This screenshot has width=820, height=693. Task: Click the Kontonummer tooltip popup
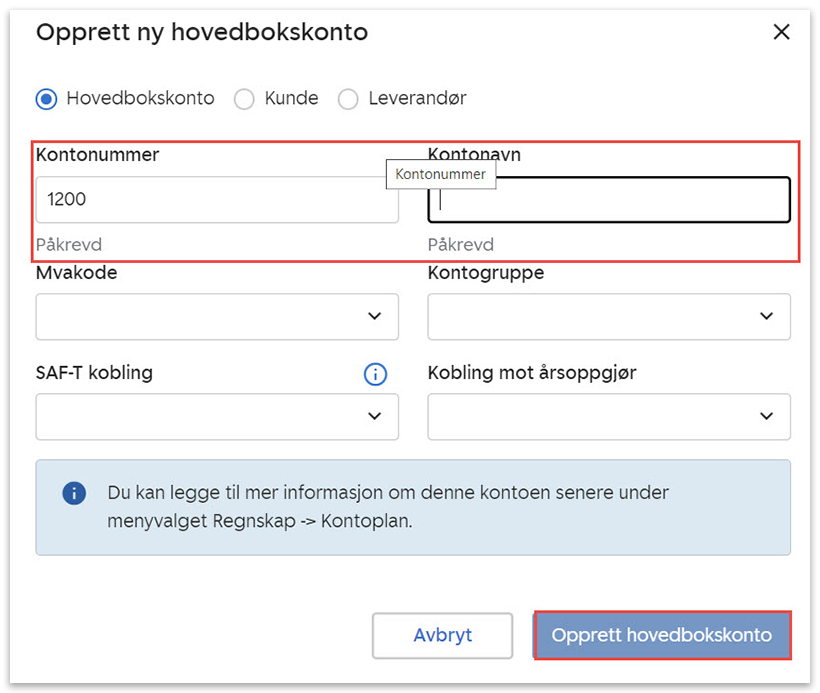[440, 174]
